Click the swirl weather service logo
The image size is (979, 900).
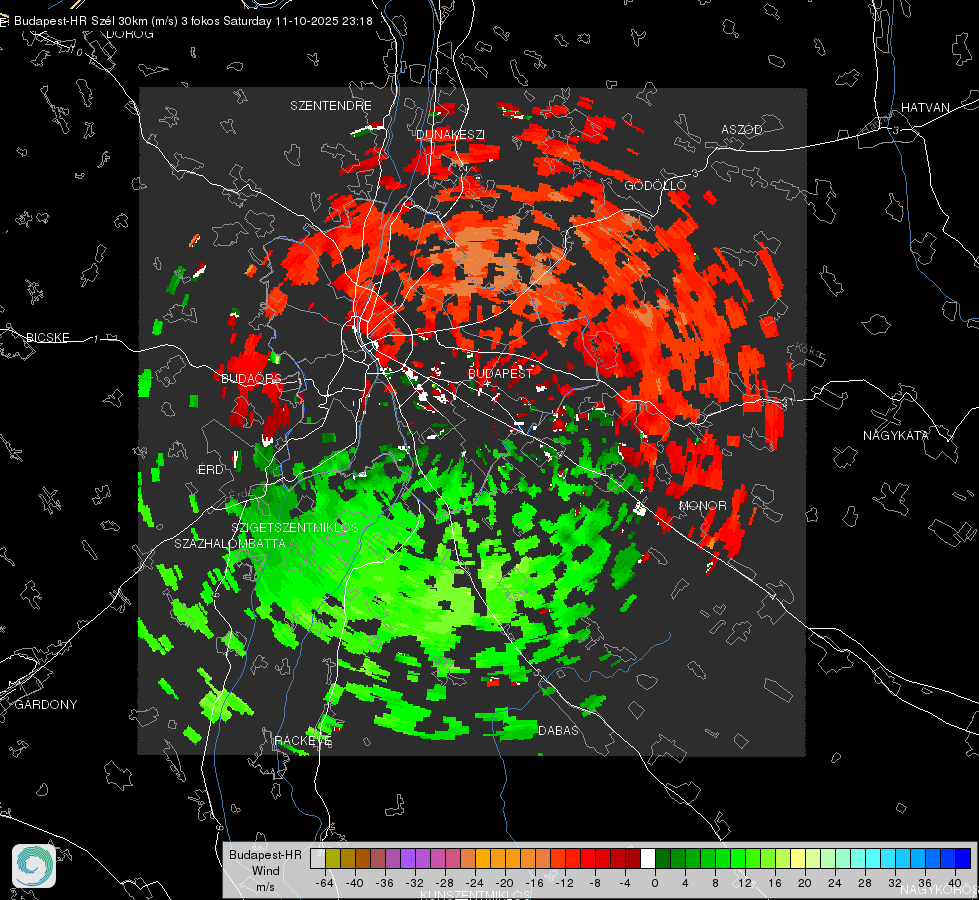tap(34, 866)
